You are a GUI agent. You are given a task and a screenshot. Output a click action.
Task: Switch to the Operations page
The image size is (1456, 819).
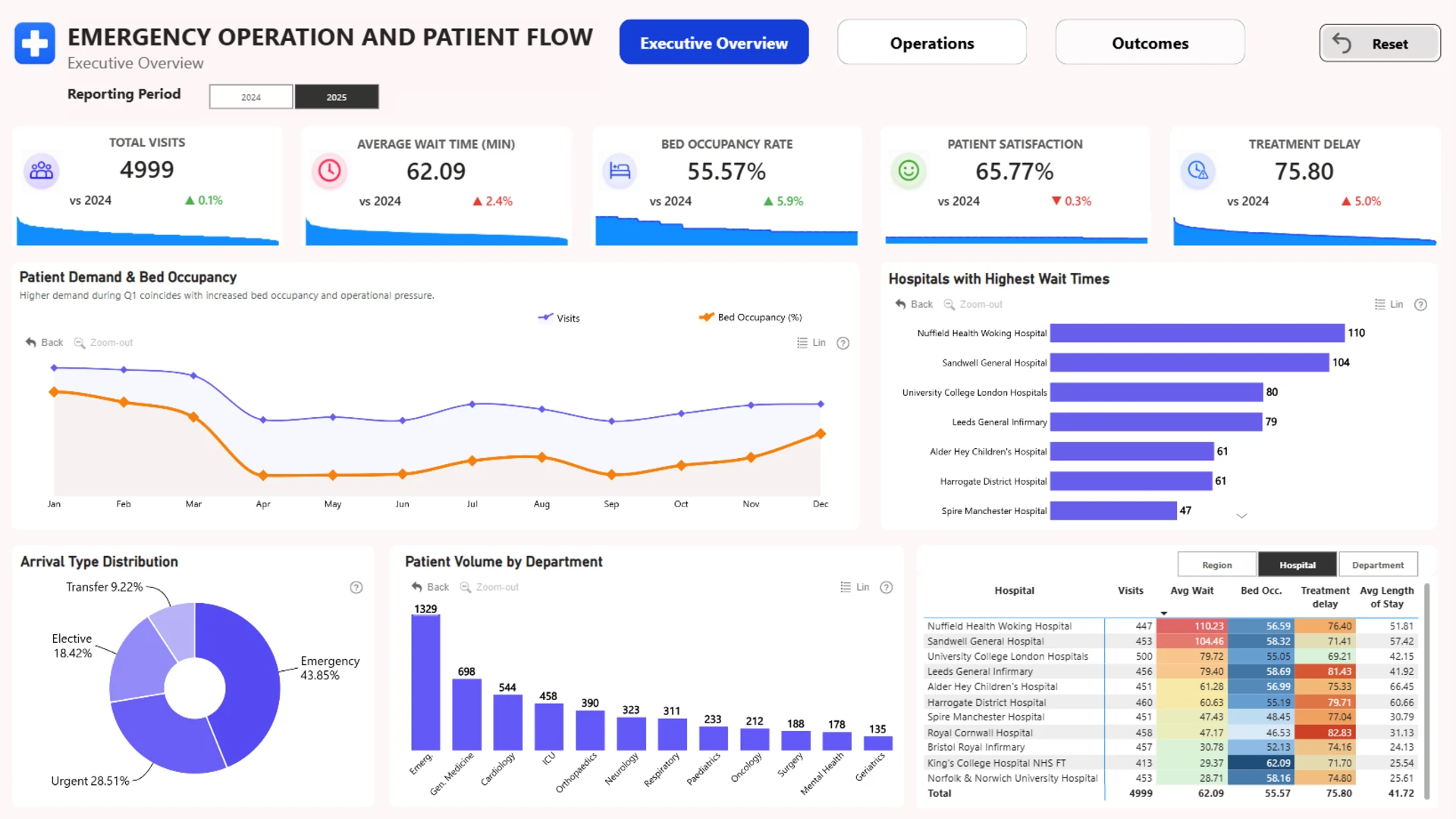pos(932,43)
